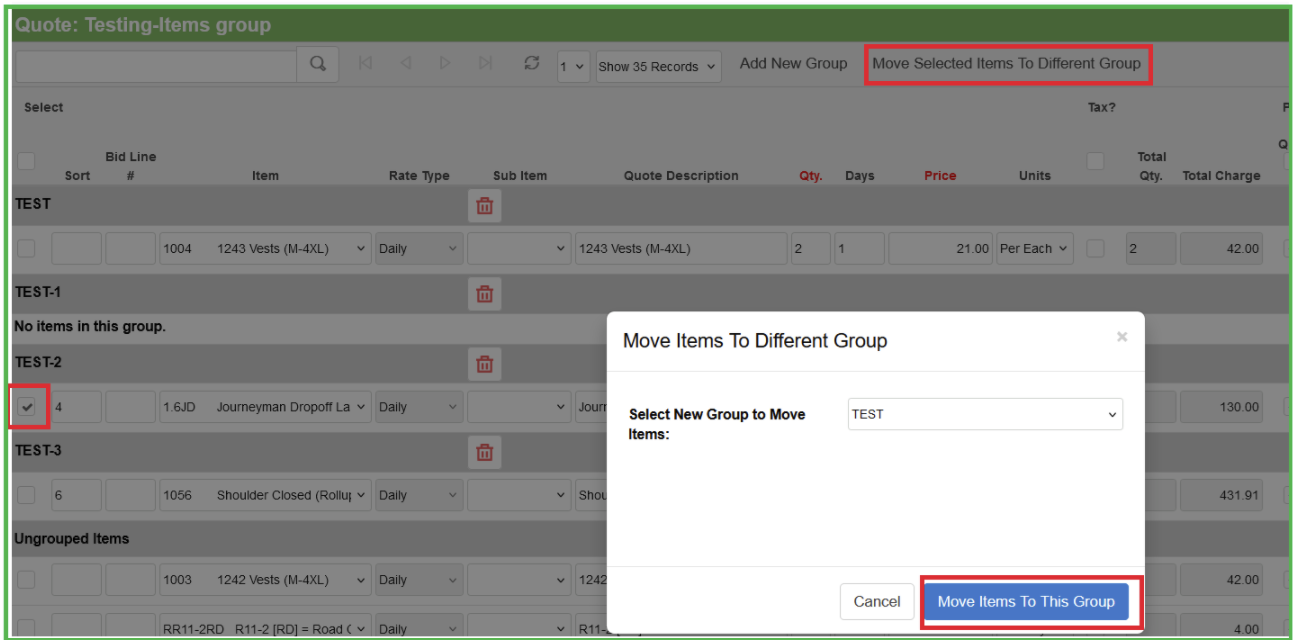Check the RR11-2RD row select box
The image size is (1294, 640).
pos(26,628)
